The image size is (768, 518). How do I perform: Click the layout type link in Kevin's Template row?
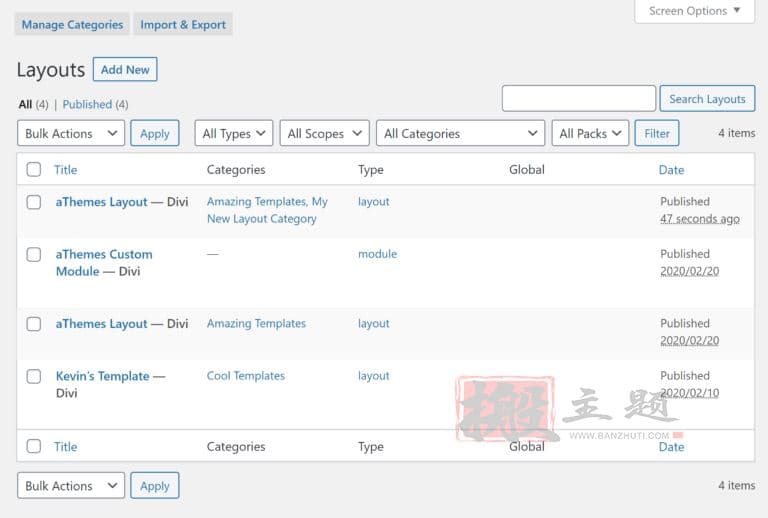click(x=373, y=376)
